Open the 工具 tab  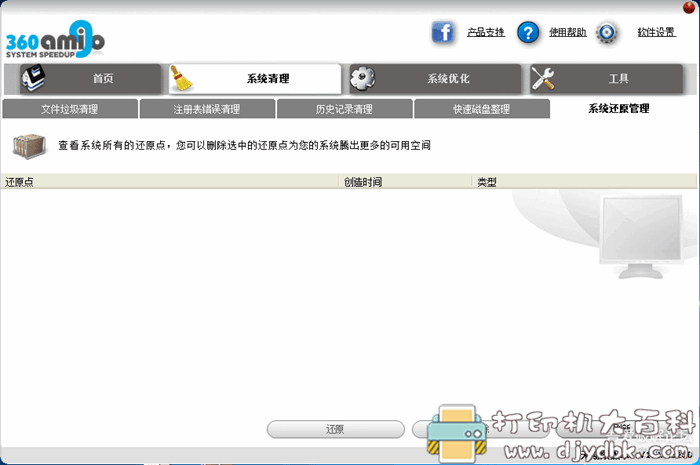[606, 79]
